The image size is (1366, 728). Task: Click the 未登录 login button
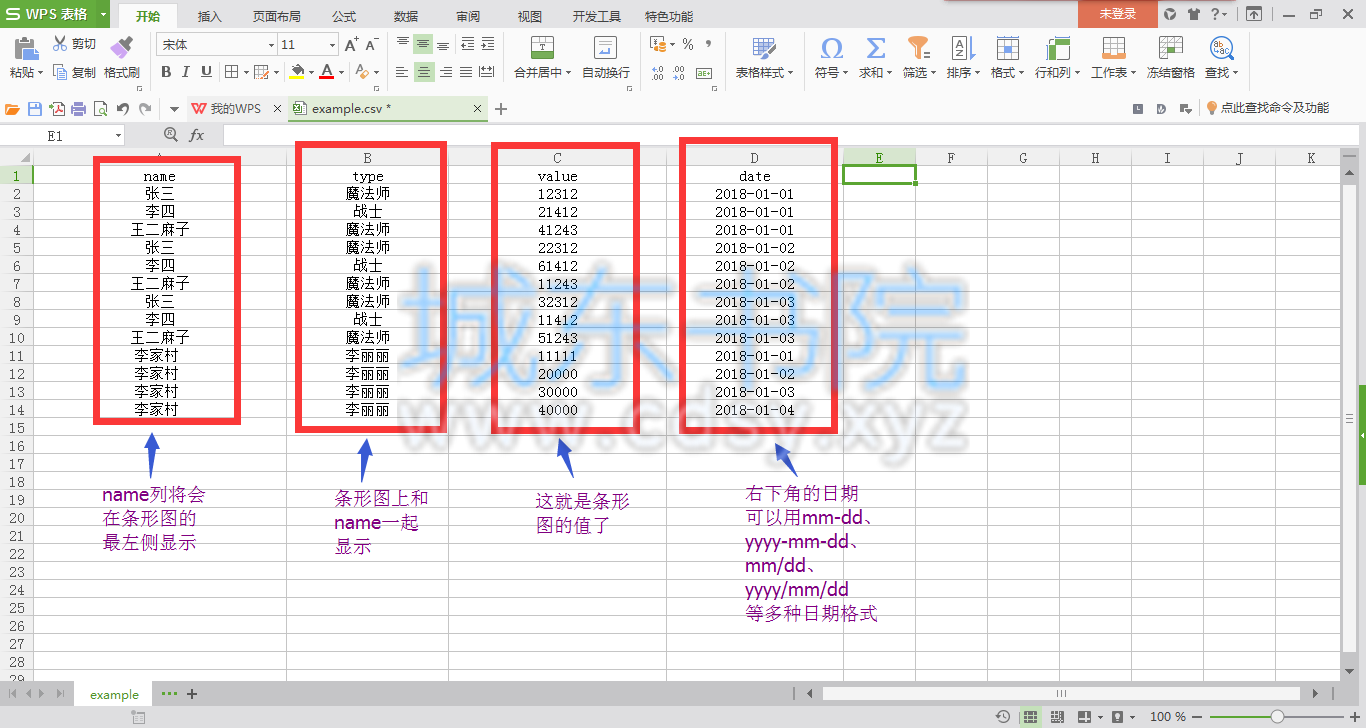pos(1118,14)
